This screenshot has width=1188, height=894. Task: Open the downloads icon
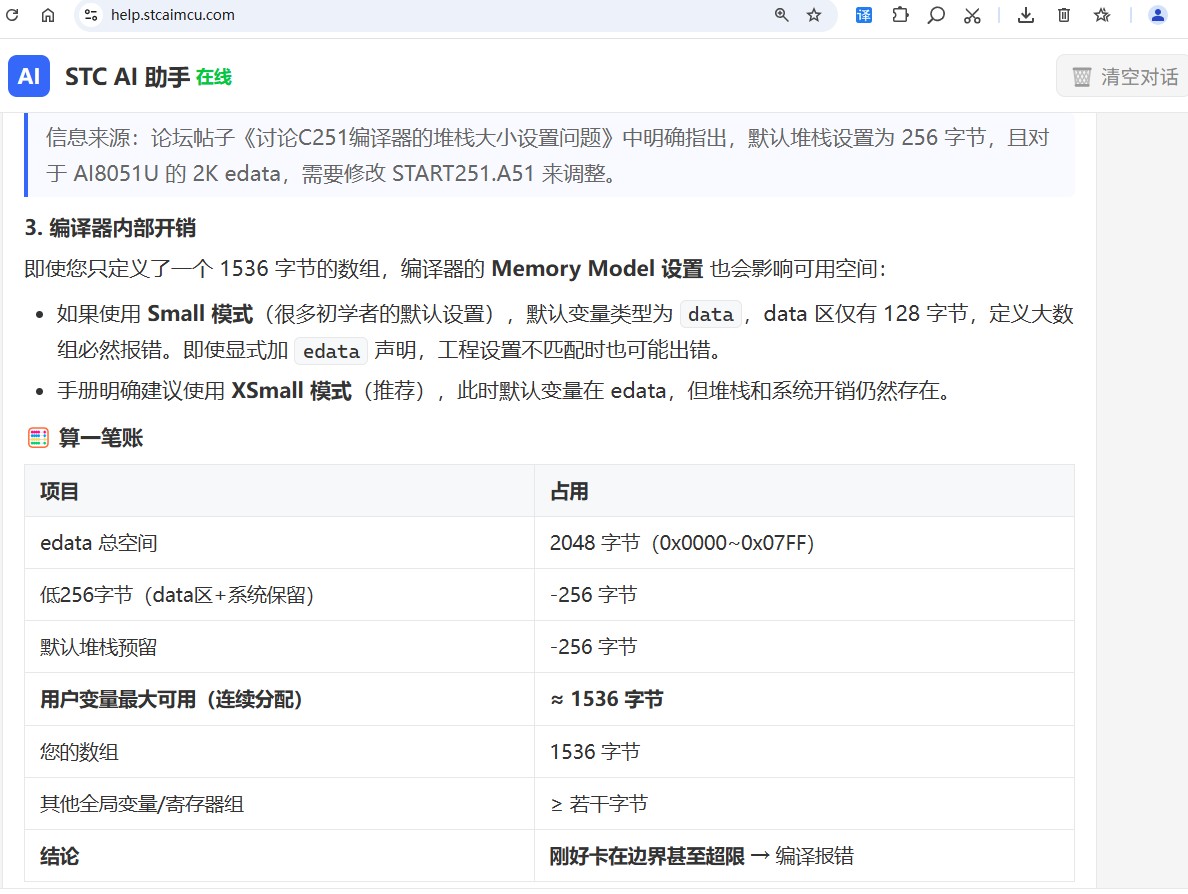coord(1026,15)
